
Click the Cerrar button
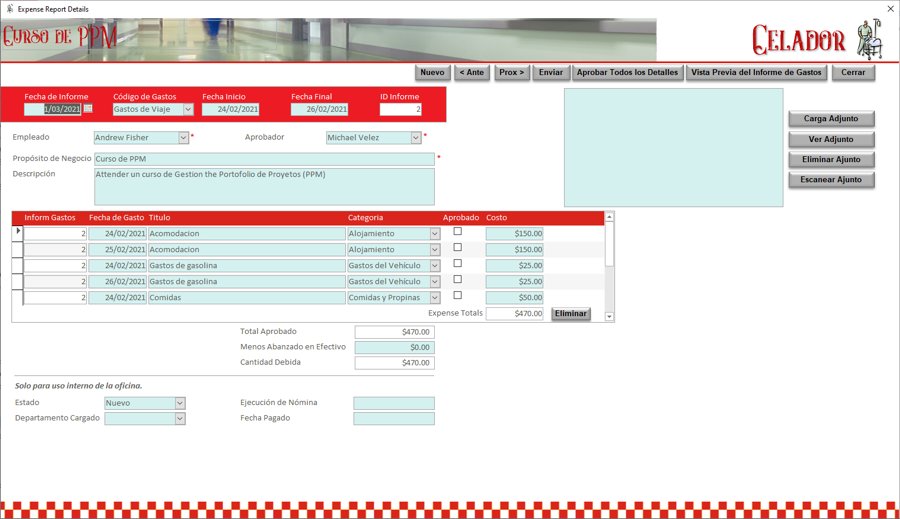[853, 72]
